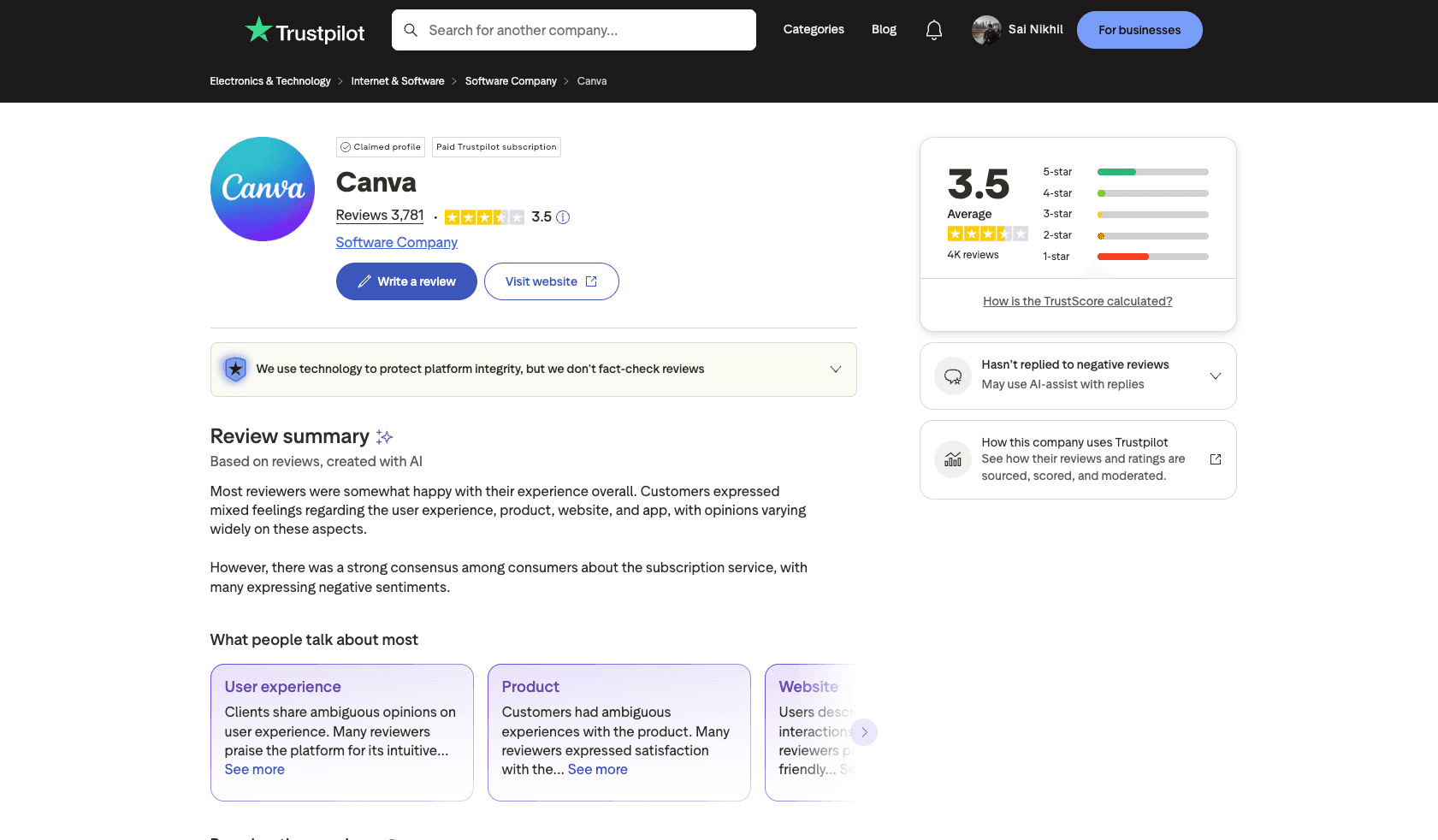Click the Sai Nikhil profile avatar
The image size is (1438, 840).
pyautogui.click(x=986, y=29)
